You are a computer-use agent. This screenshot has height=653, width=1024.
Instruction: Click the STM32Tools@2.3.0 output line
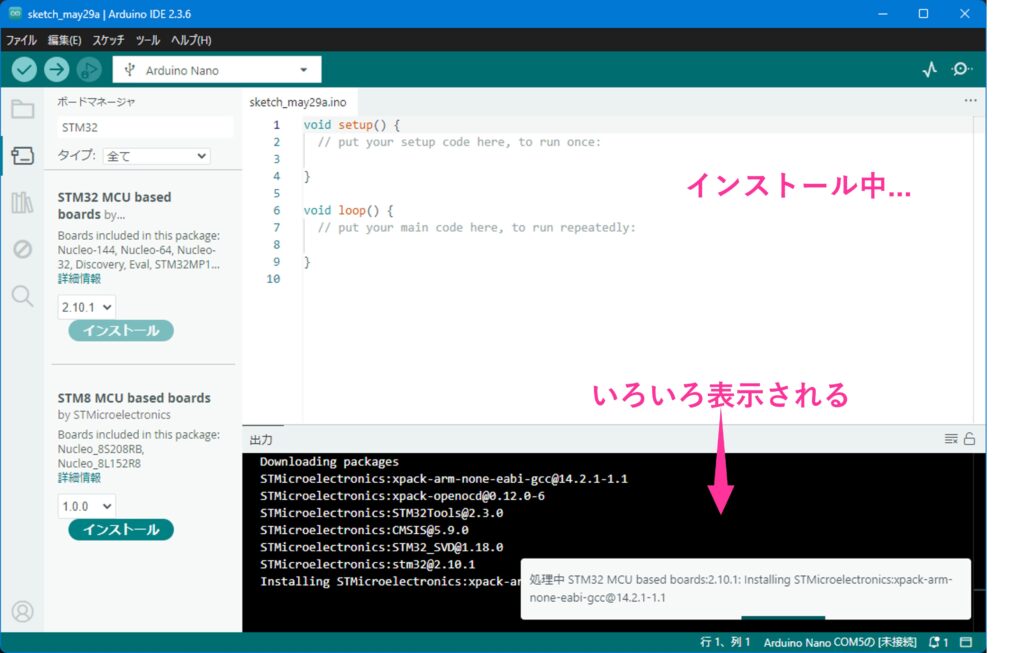pyautogui.click(x=381, y=513)
